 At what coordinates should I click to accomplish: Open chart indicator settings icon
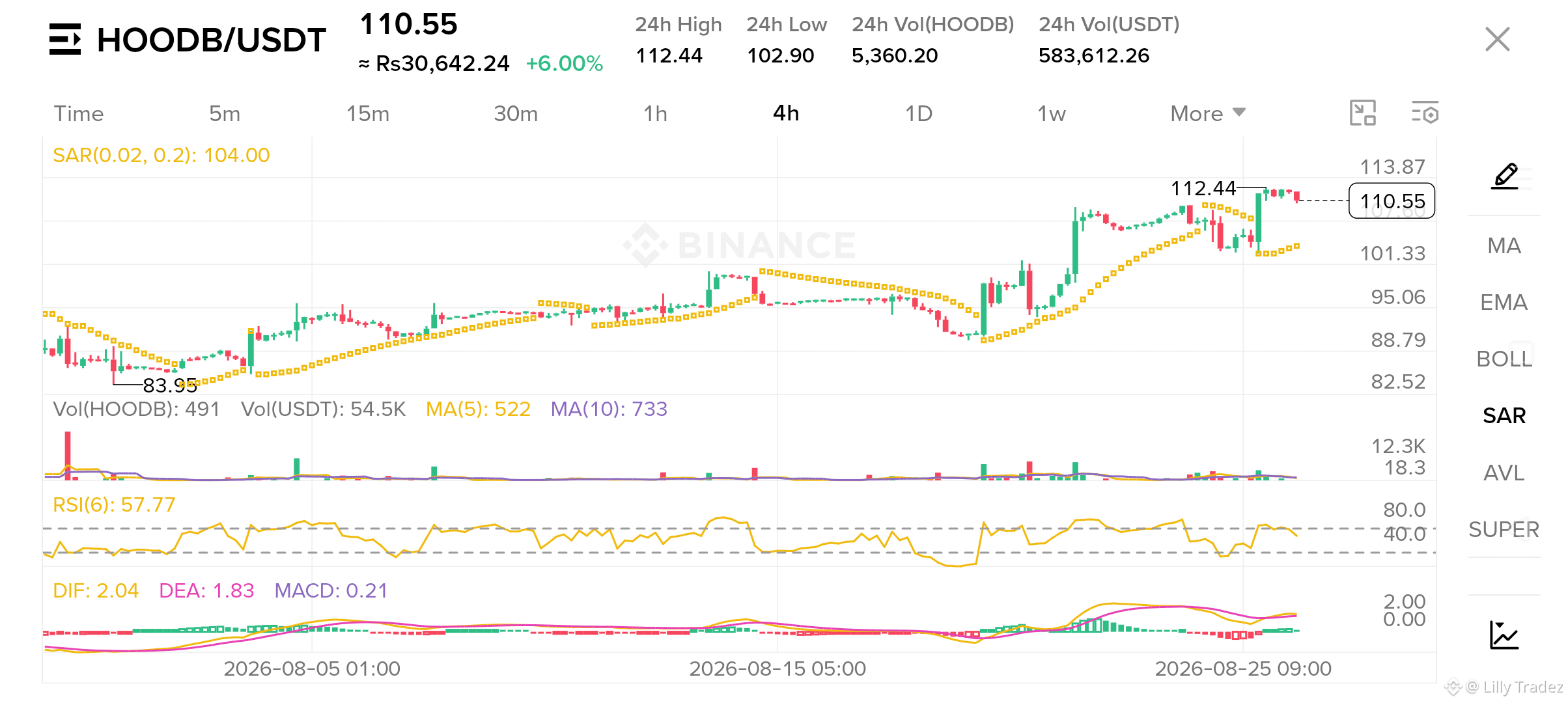1425,113
